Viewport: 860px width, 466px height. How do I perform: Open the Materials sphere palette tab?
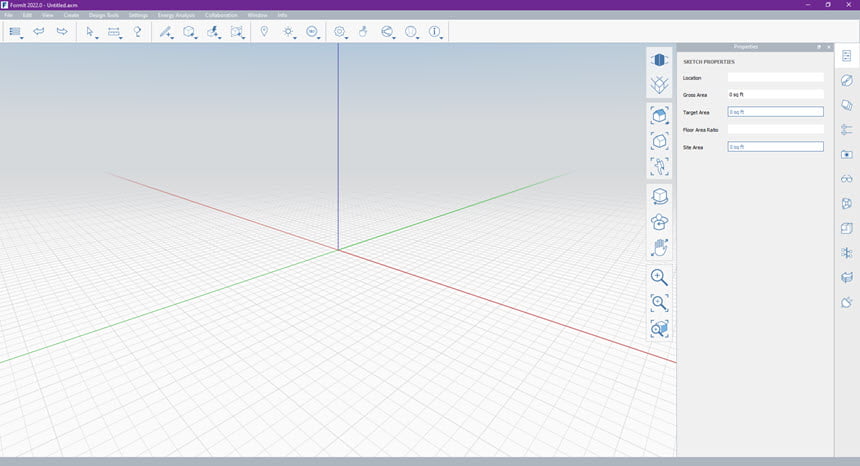coord(847,81)
